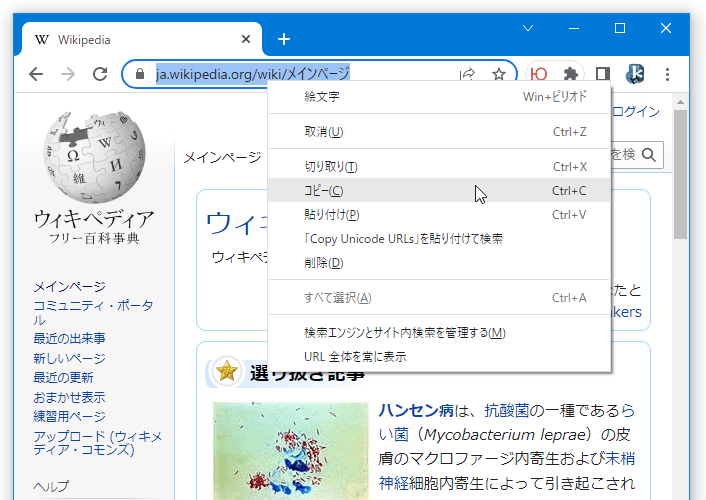Choose コピー(C) copy menu item
The width and height of the screenshot is (706, 500).
point(439,191)
